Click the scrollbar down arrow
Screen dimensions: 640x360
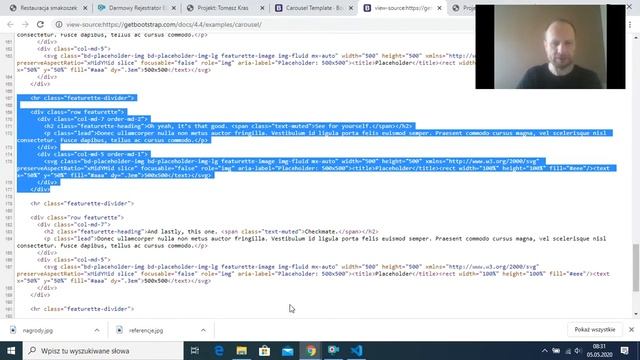(x=636, y=314)
